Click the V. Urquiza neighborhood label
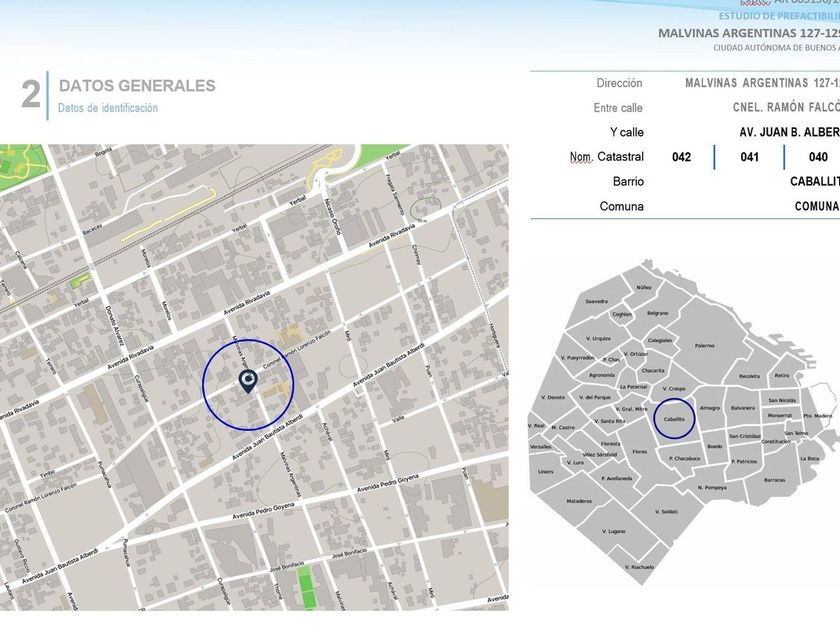This screenshot has height=630, width=840. coord(598,339)
